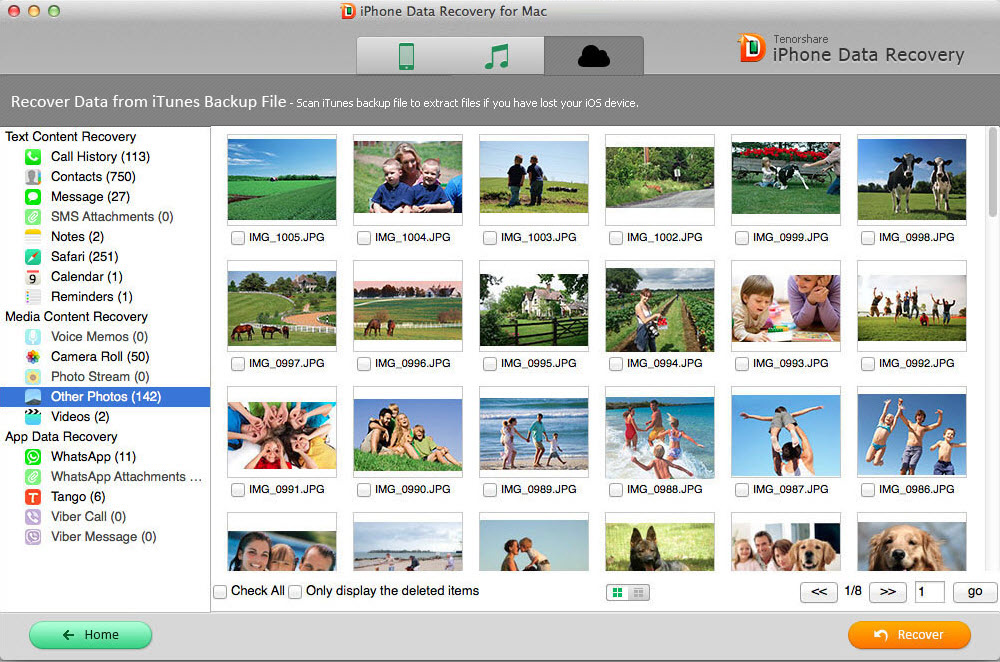
Task: Click the page number input field
Action: coord(929,592)
